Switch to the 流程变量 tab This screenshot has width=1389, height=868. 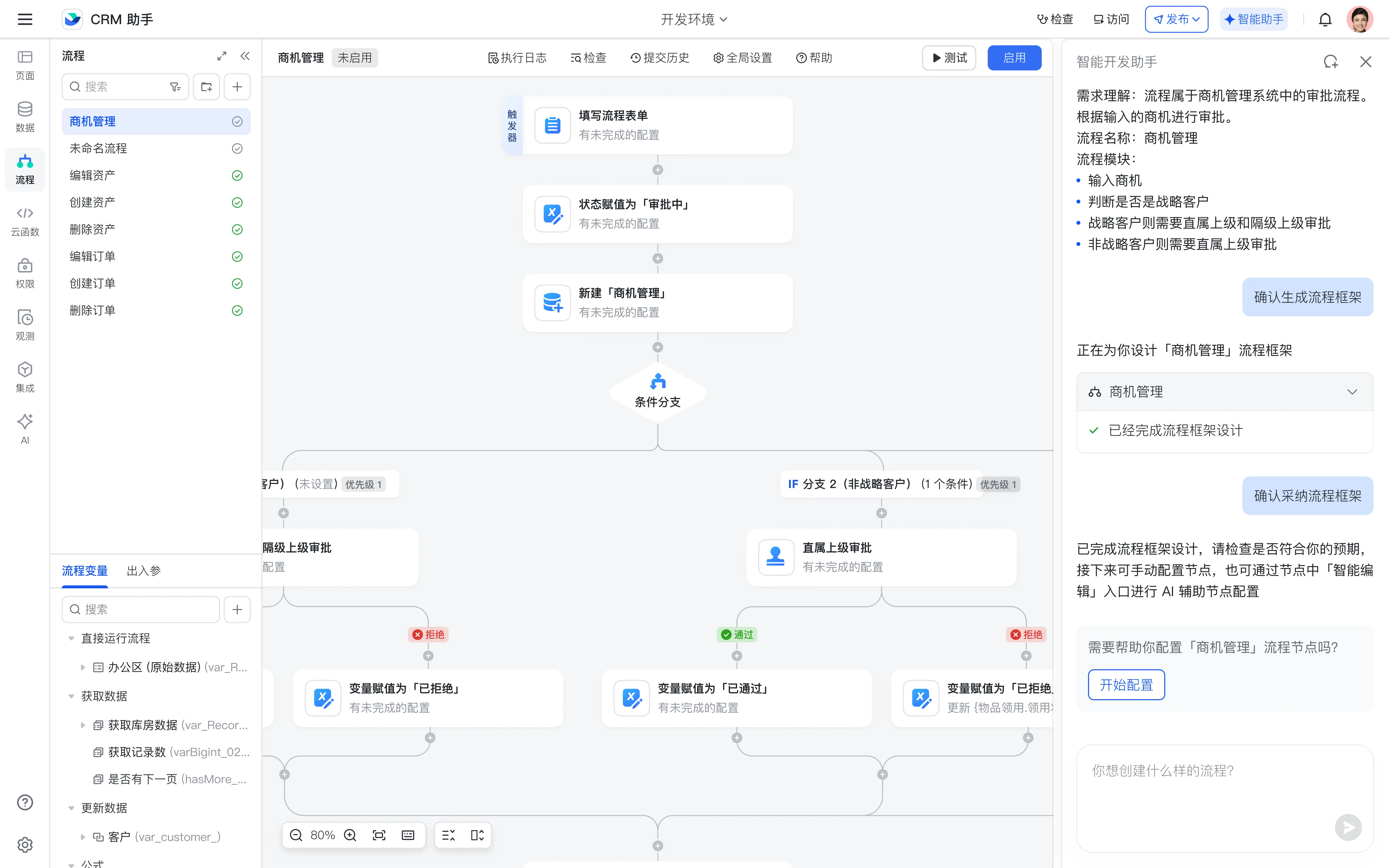coord(85,571)
